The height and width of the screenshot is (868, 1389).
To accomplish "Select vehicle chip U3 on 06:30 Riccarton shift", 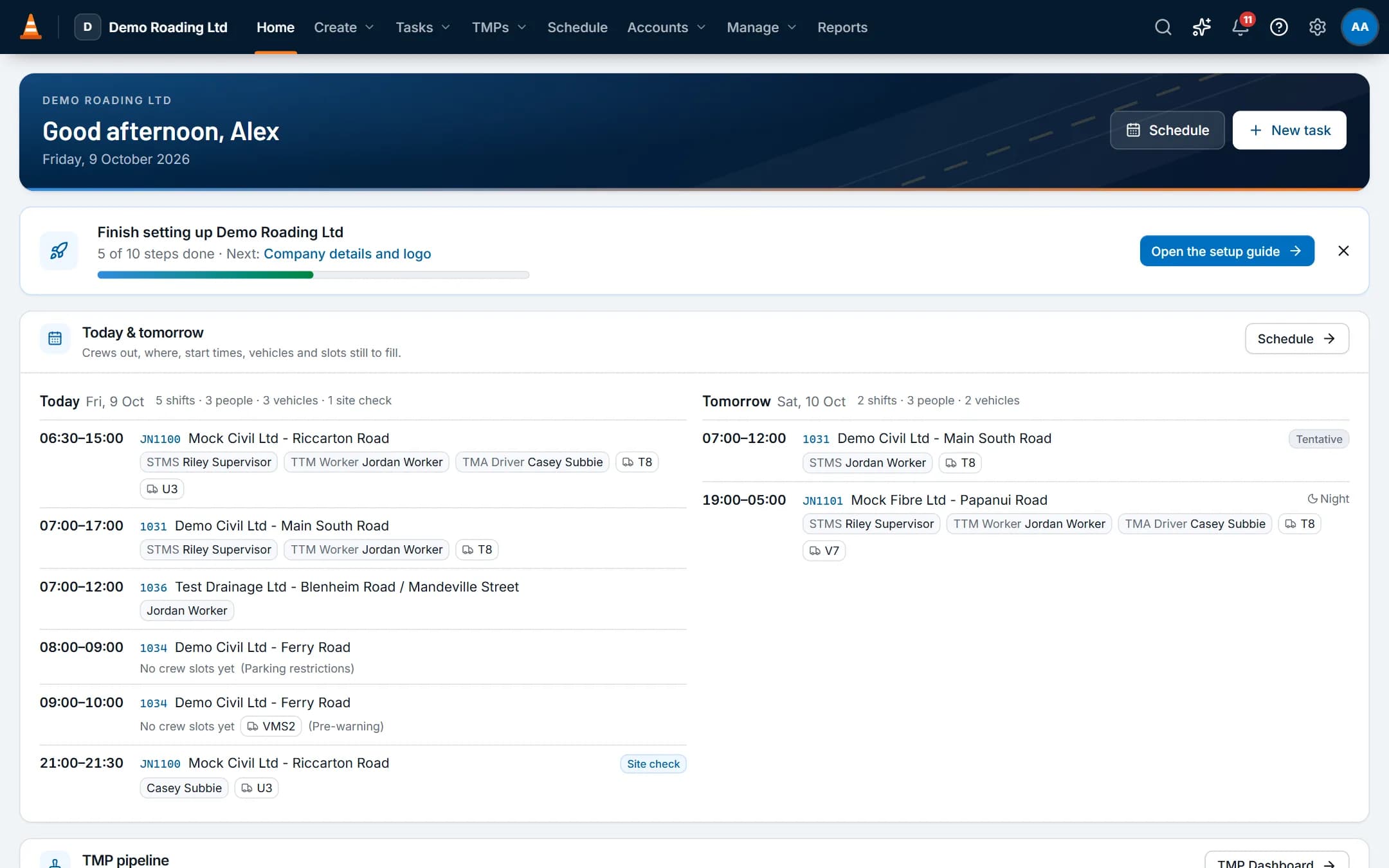I will tap(162, 489).
